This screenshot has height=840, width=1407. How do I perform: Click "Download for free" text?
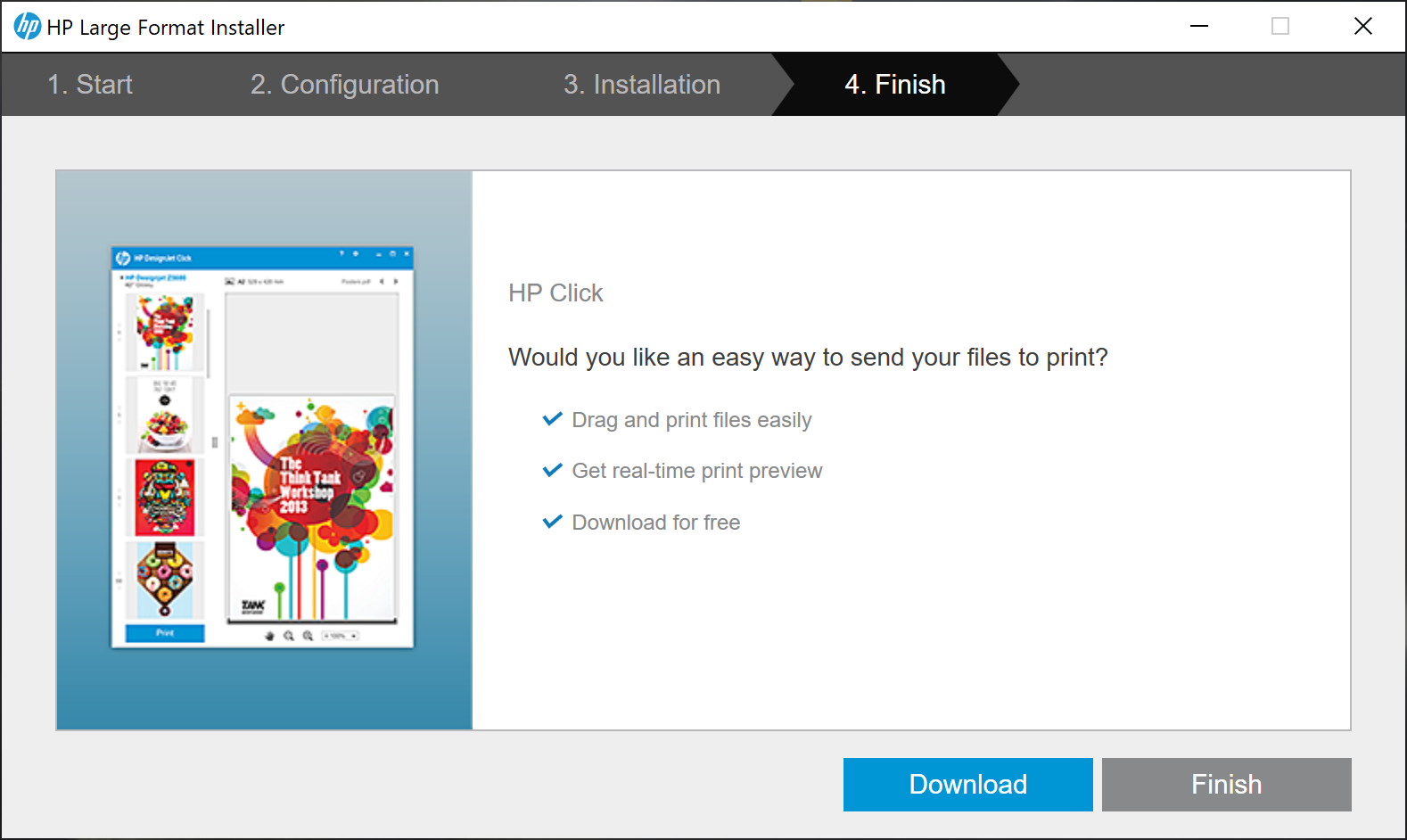pos(656,523)
